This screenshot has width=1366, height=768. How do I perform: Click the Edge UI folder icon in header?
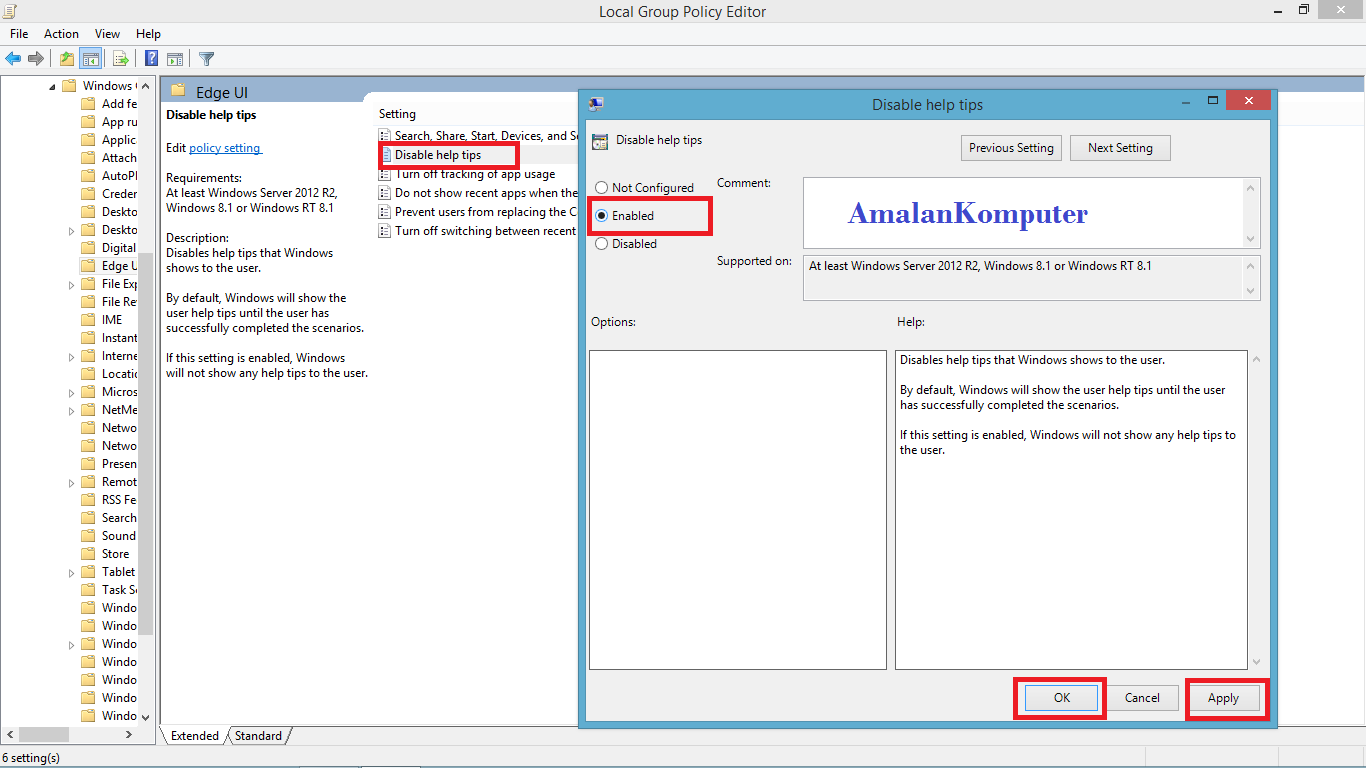tap(179, 91)
